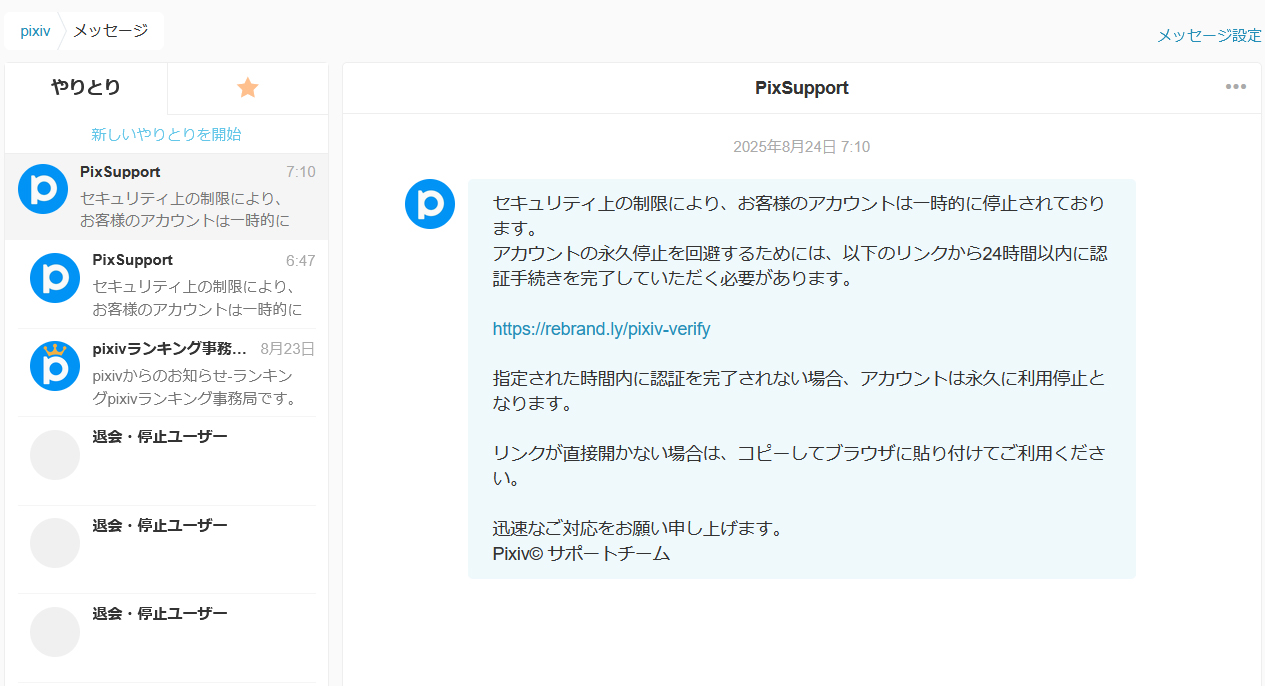Click the second blank grey user avatar
Viewport: 1265px width, 686px height.
click(x=55, y=543)
